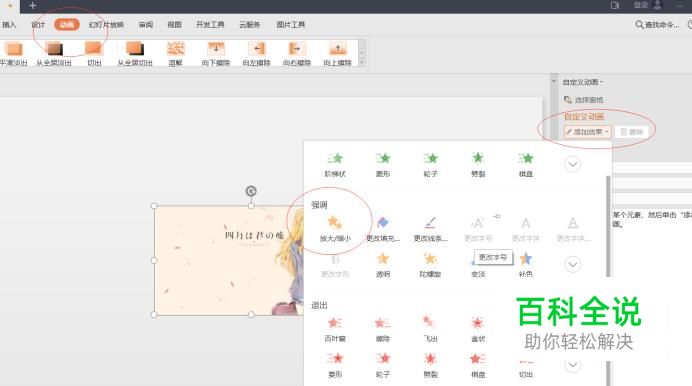
Task: Add the red 轮子 exit effect
Action: tap(383, 365)
